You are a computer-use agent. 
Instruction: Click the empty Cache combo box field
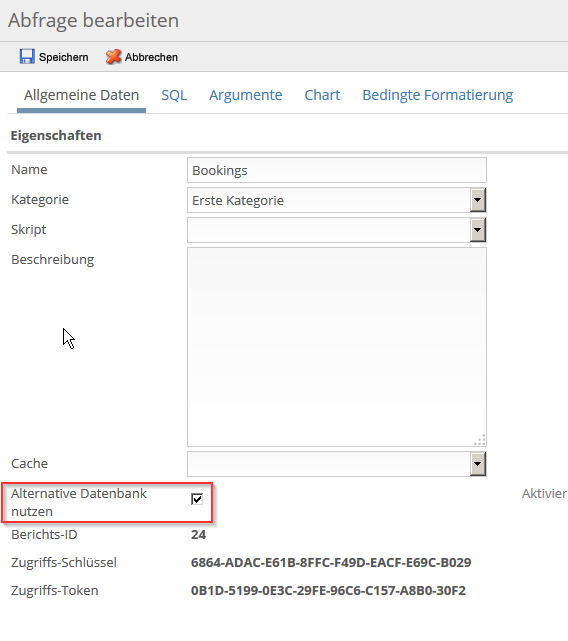click(x=329, y=464)
